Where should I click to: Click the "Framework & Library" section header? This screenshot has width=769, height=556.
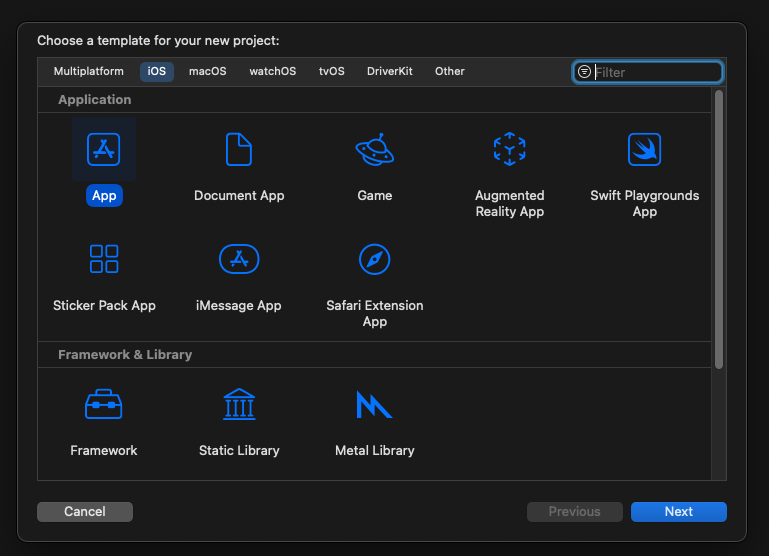point(125,354)
